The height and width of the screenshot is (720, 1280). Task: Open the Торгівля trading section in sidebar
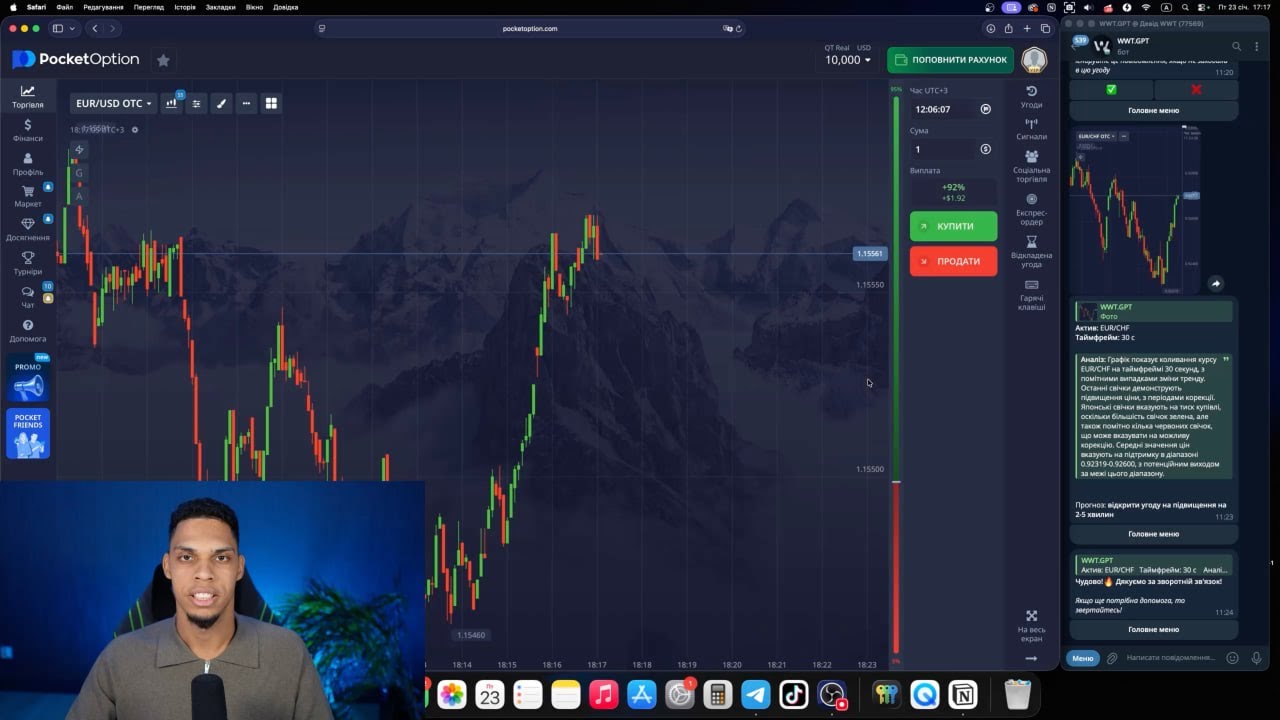coord(28,96)
